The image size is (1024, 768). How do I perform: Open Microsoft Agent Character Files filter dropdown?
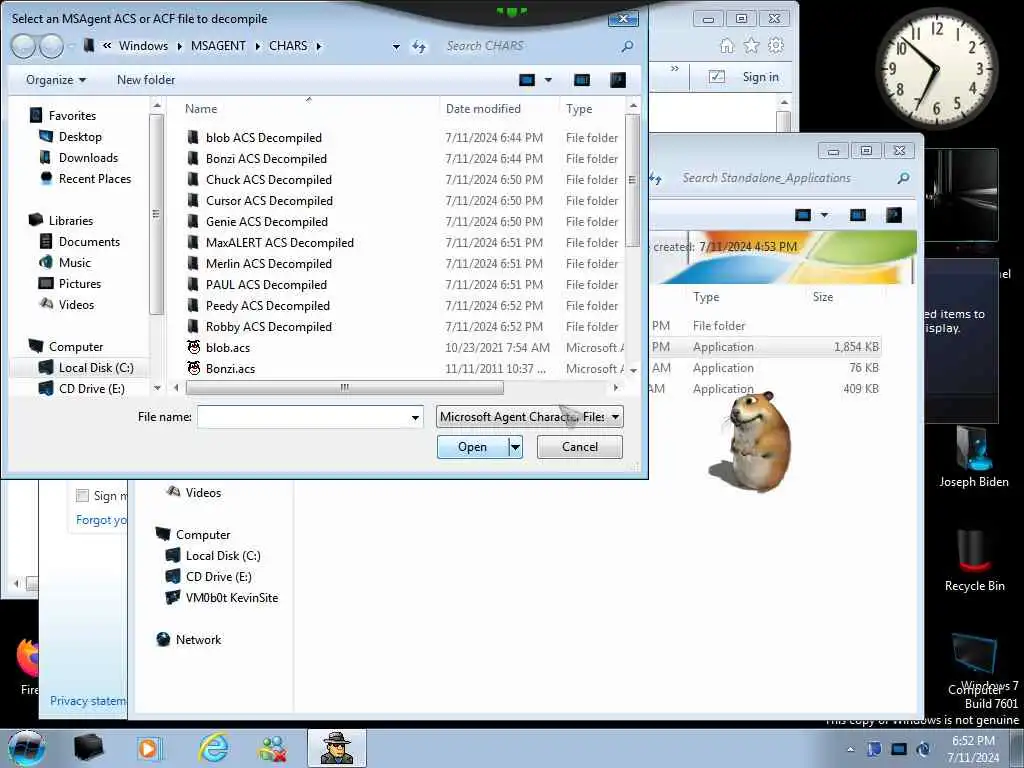click(530, 417)
